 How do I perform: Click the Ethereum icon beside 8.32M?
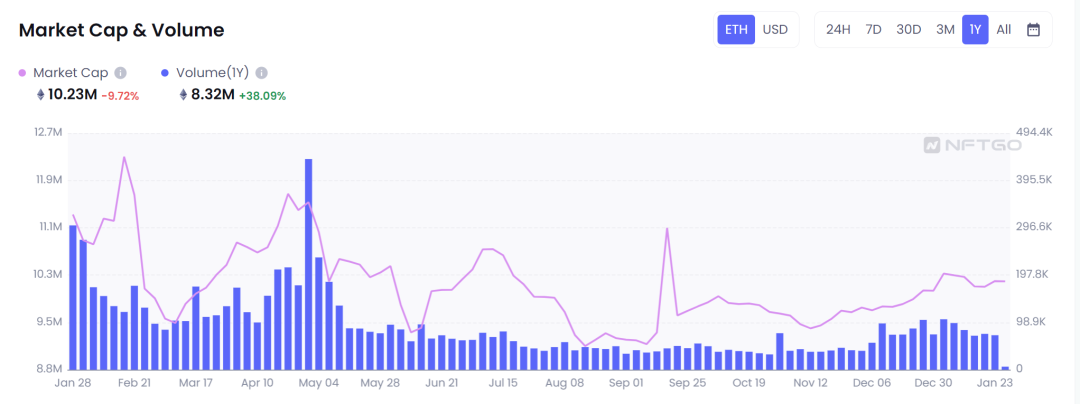[183, 95]
